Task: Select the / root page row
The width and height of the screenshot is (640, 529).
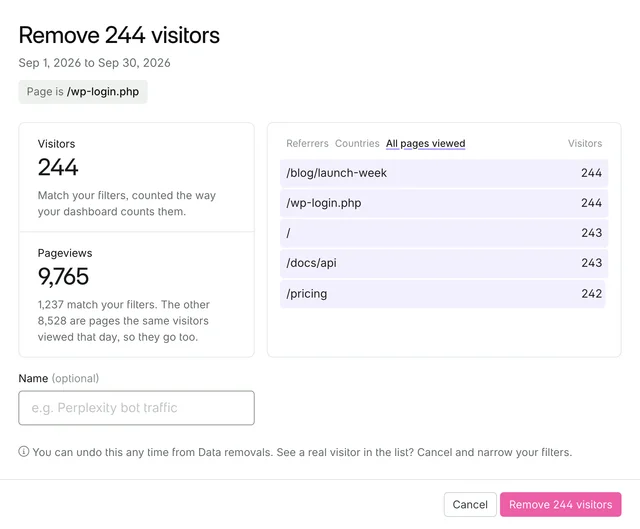Action: pyautogui.click(x=444, y=233)
